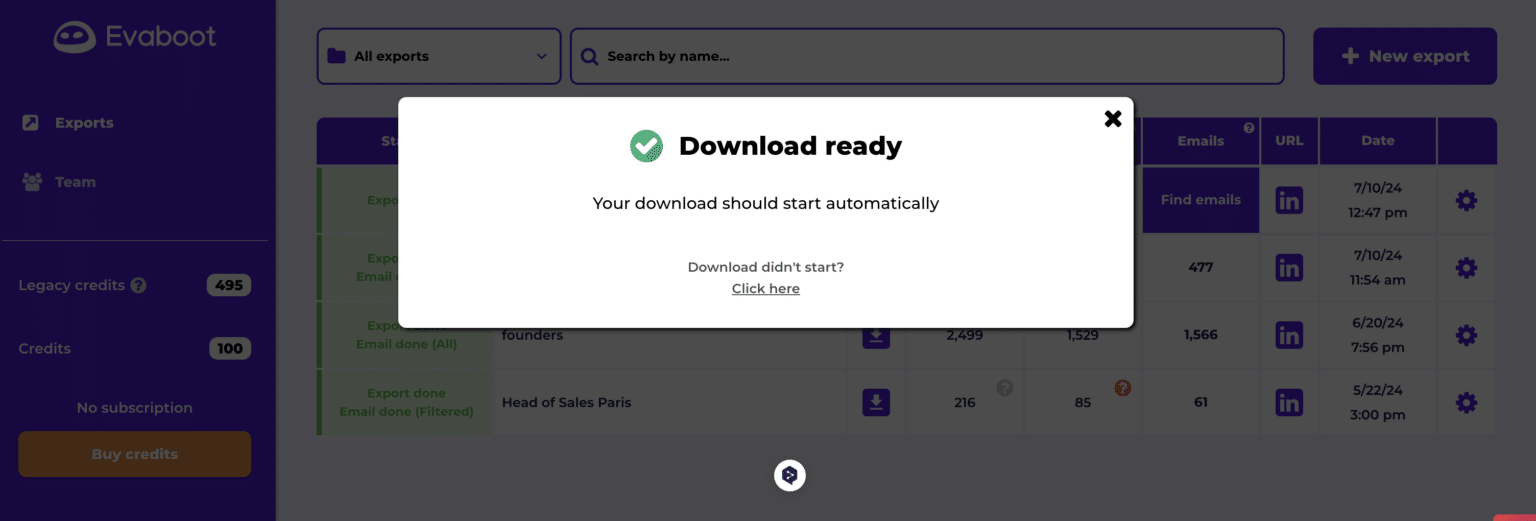The width and height of the screenshot is (1536, 521).
Task: Click the 'Click here' download link
Action: pos(765,289)
